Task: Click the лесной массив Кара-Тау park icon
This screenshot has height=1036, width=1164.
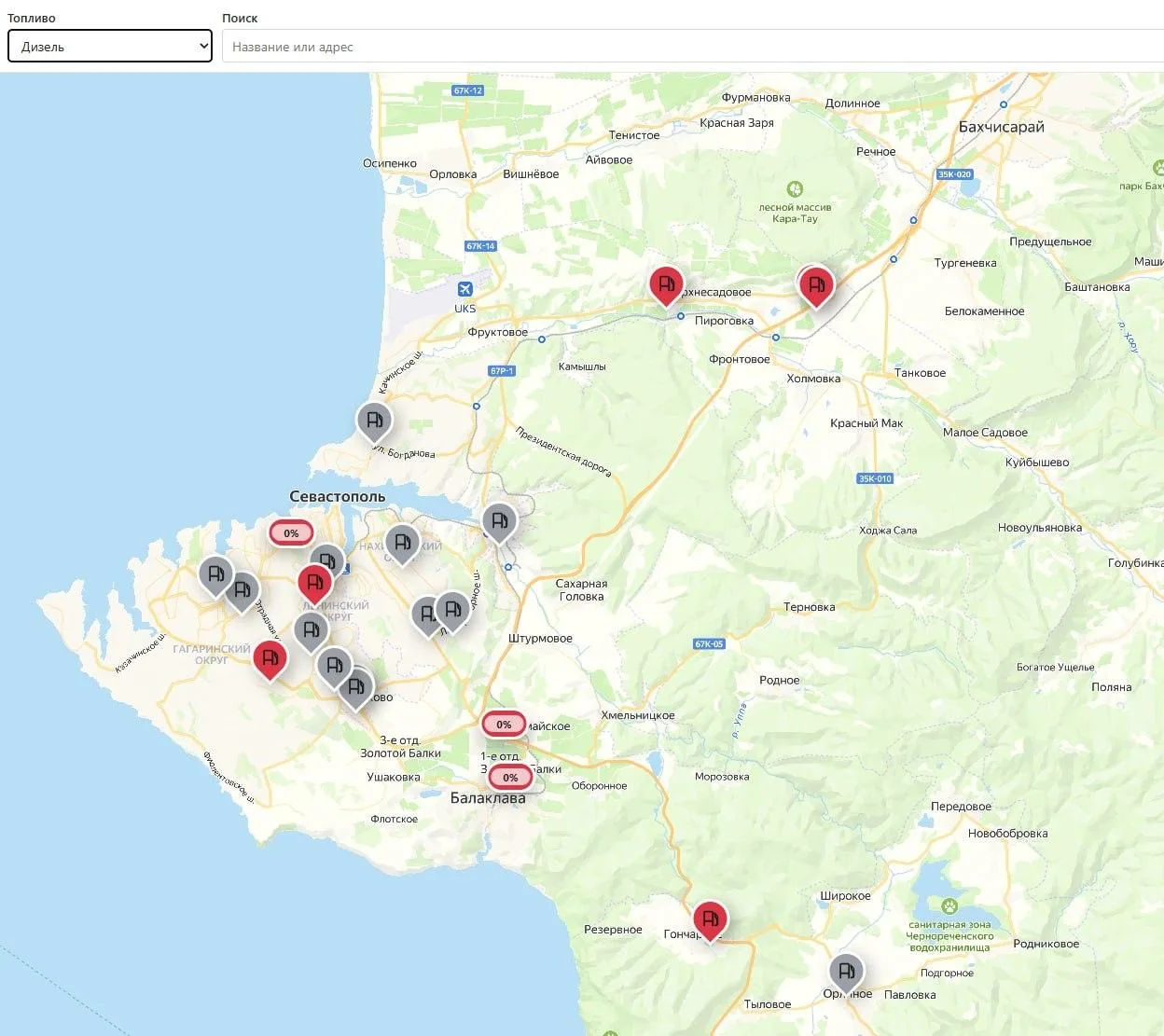Action: tap(795, 189)
